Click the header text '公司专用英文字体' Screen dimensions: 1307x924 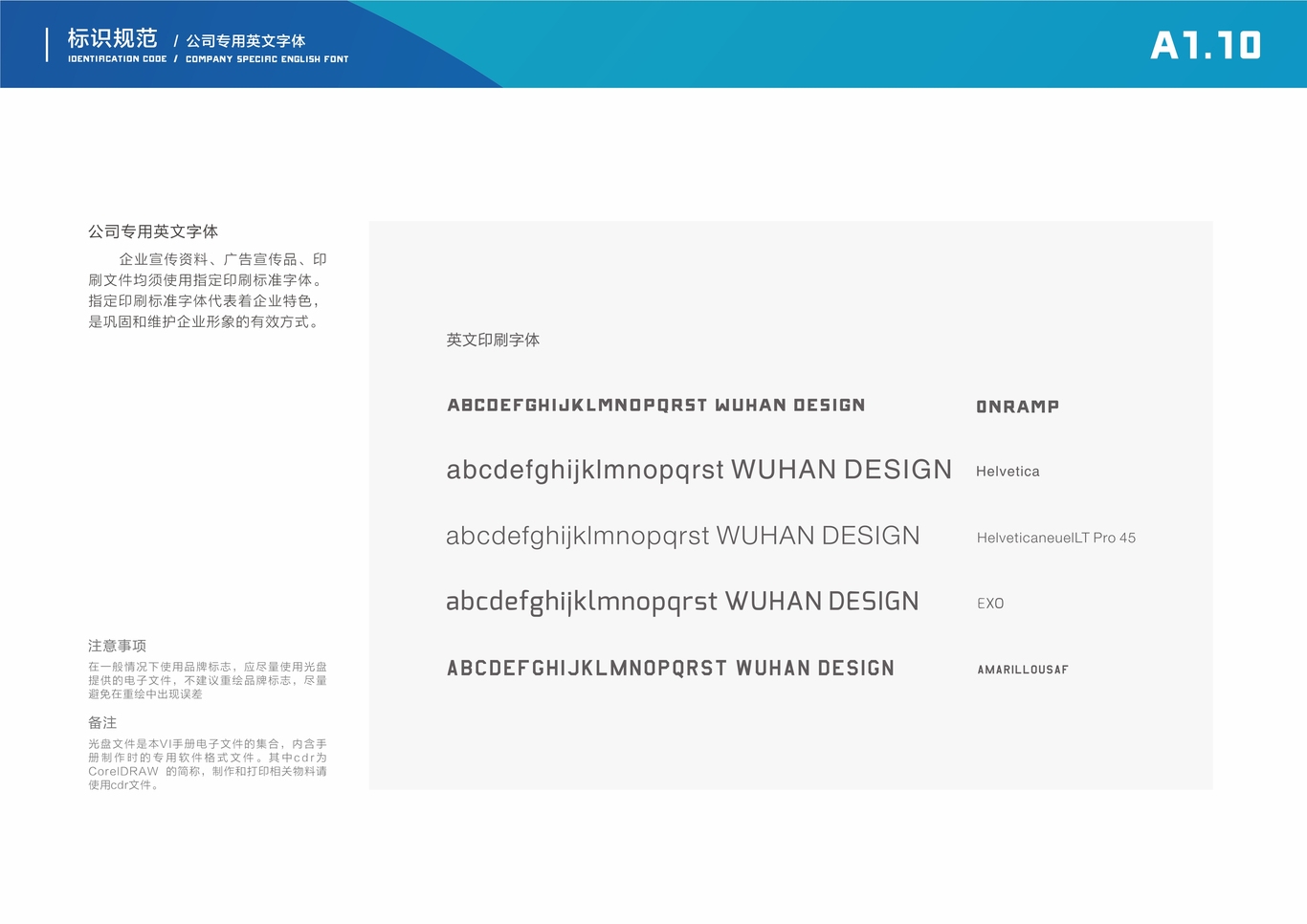click(x=245, y=41)
